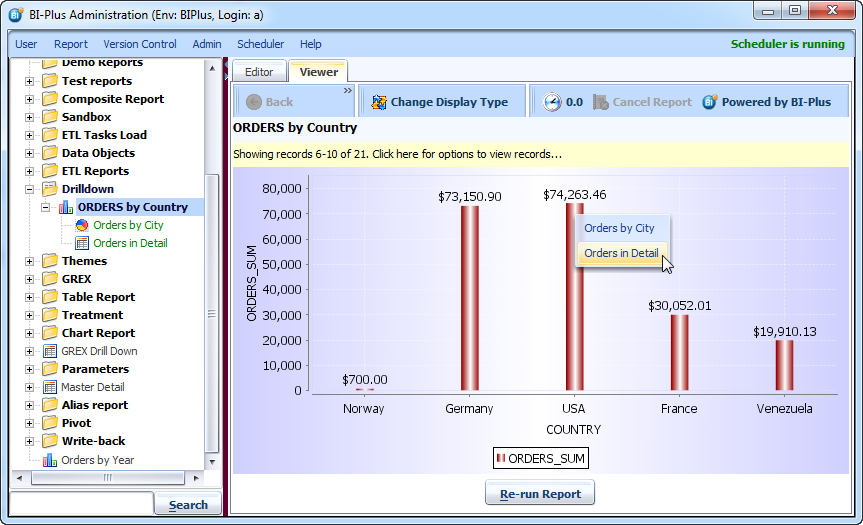
Task: Click the search text input field
Action: pos(81,505)
